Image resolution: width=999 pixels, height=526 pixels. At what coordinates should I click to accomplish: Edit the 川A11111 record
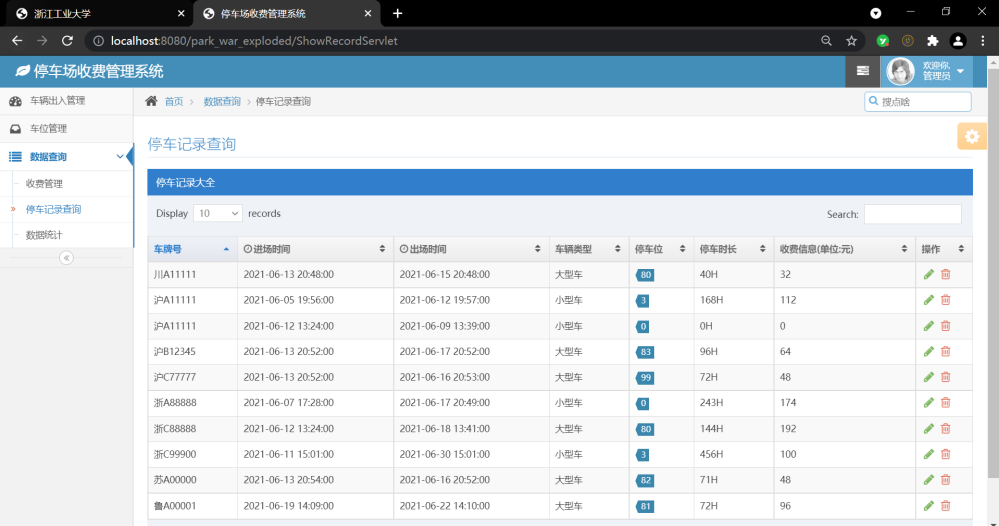pos(928,274)
